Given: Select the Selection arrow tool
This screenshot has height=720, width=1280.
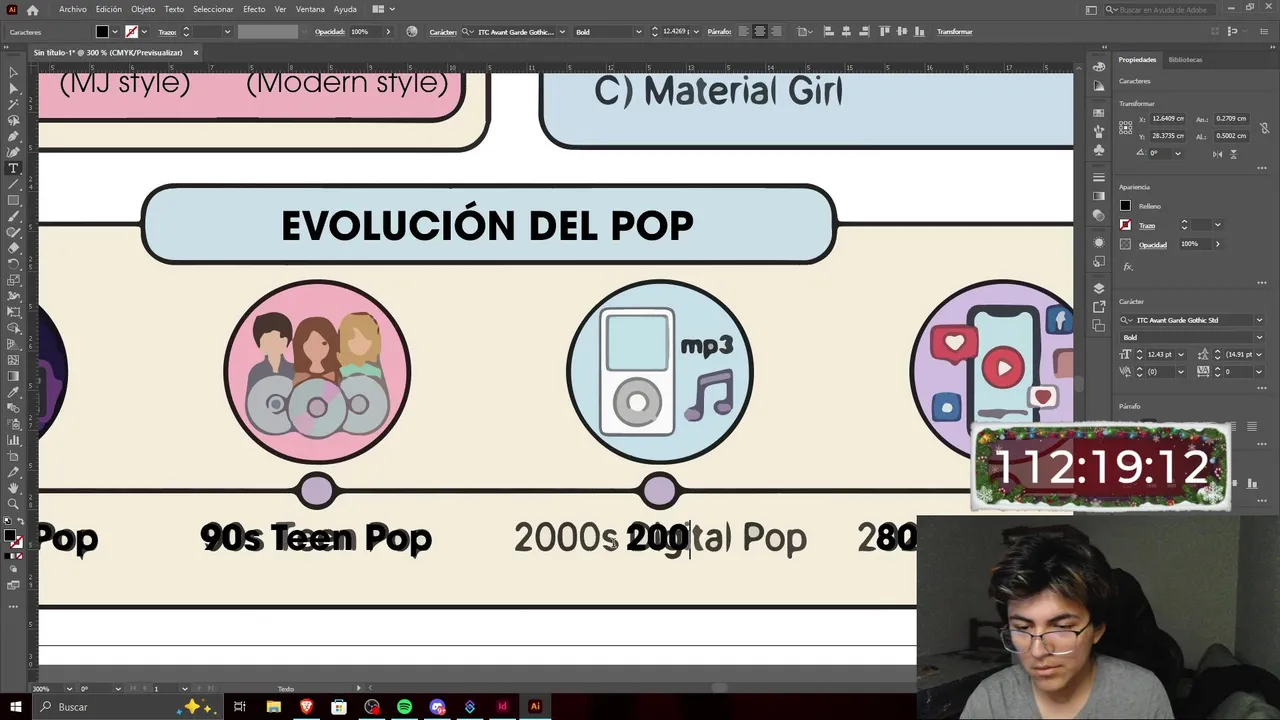Looking at the screenshot, I should pos(13,72).
